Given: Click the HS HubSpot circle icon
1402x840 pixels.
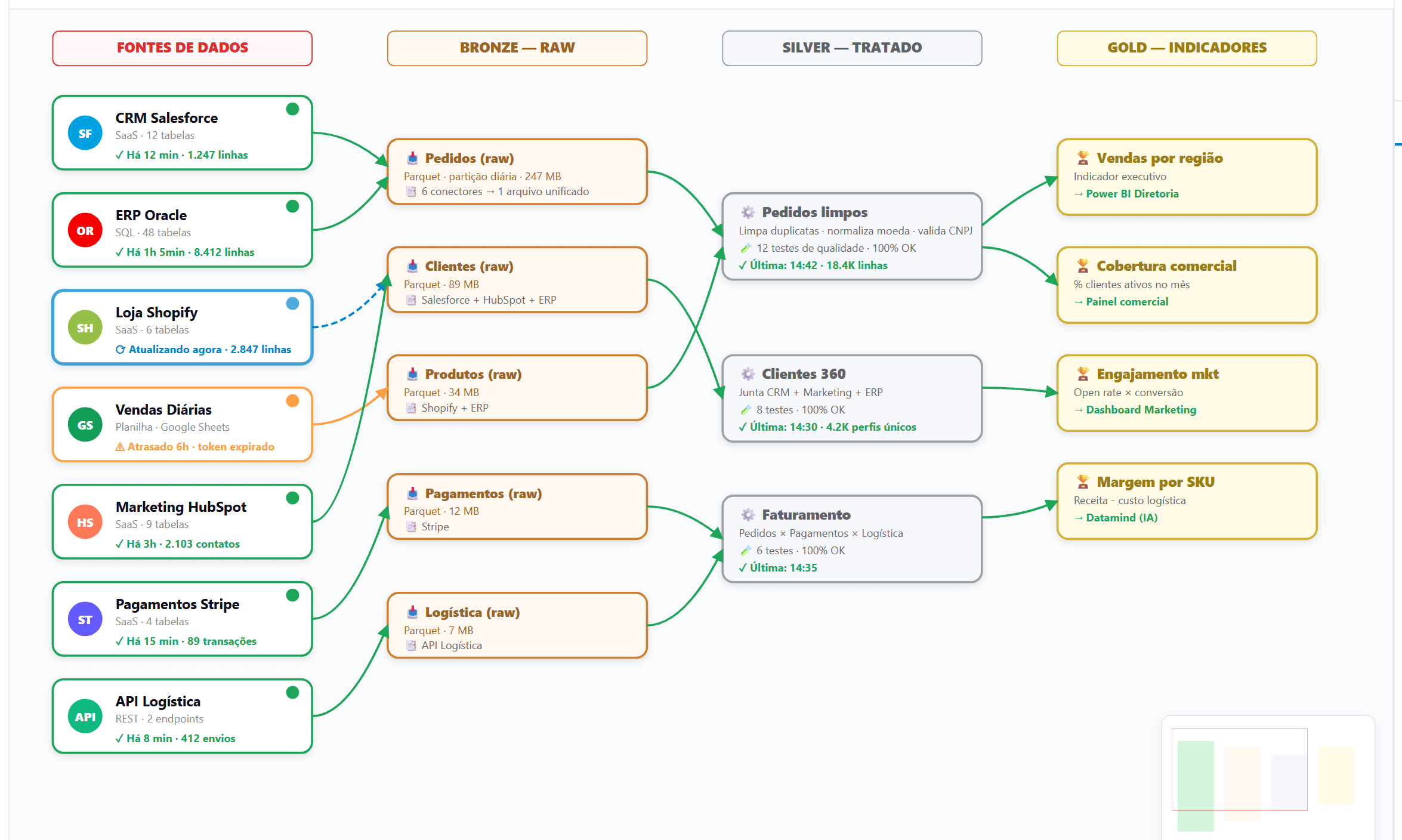Looking at the screenshot, I should (x=85, y=522).
